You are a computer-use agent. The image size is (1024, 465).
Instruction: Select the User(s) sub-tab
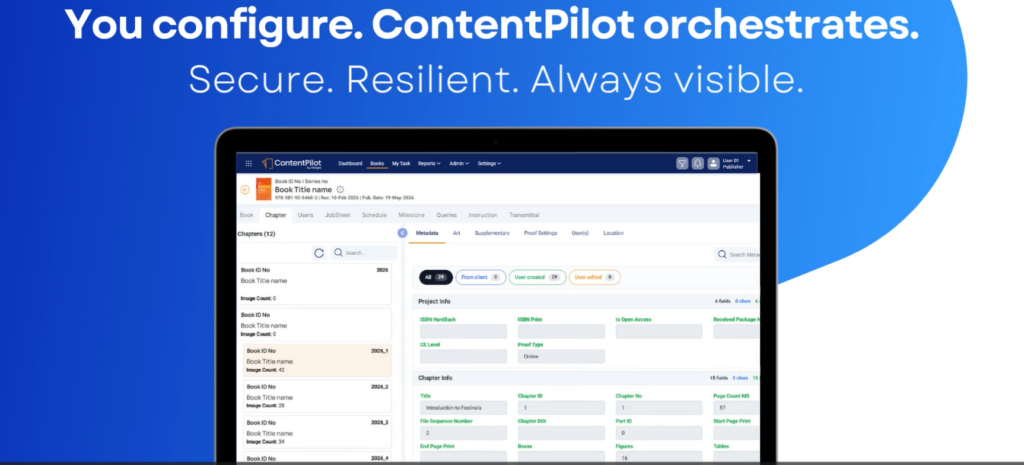point(580,233)
